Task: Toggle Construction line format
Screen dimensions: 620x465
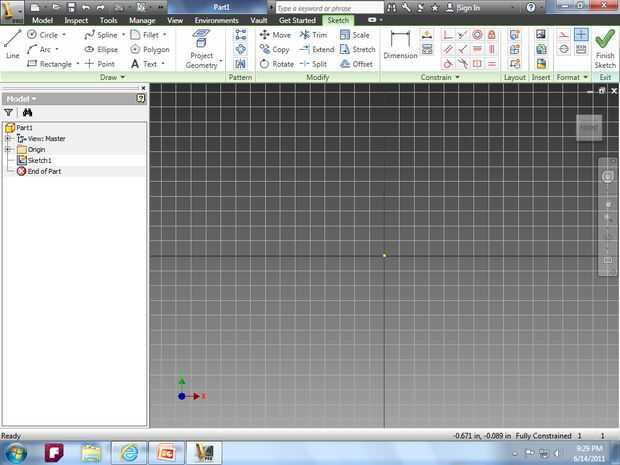Action: pyautogui.click(x=564, y=35)
